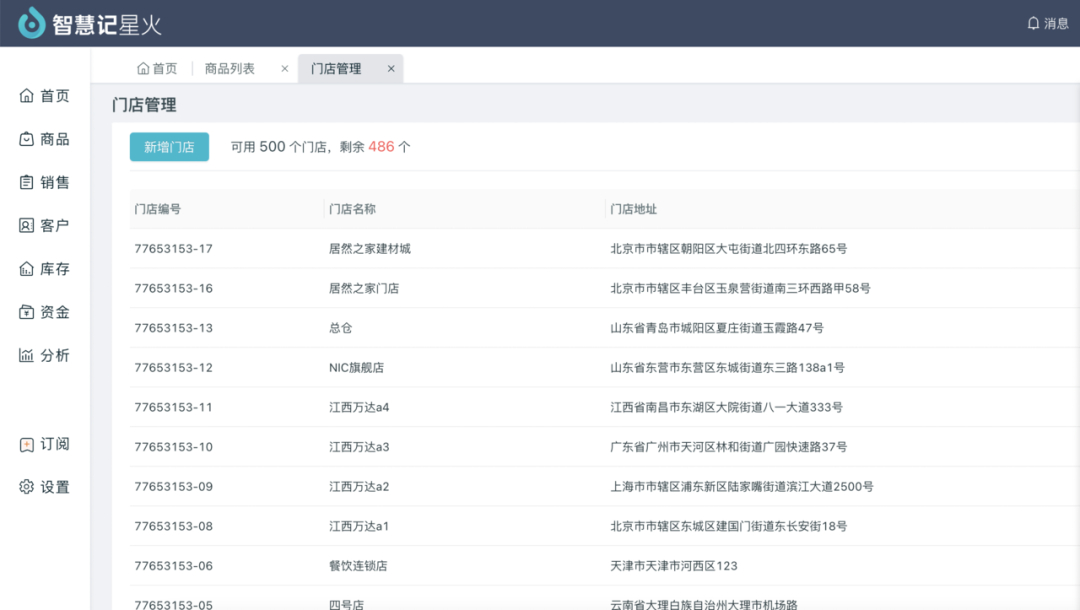
Task: Click the 门店编号 column header
Action: click(158, 209)
